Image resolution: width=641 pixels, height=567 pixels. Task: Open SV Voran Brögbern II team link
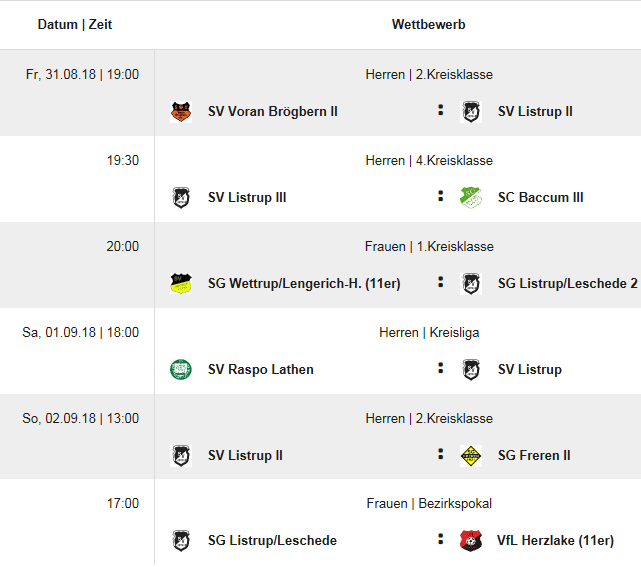point(273,112)
